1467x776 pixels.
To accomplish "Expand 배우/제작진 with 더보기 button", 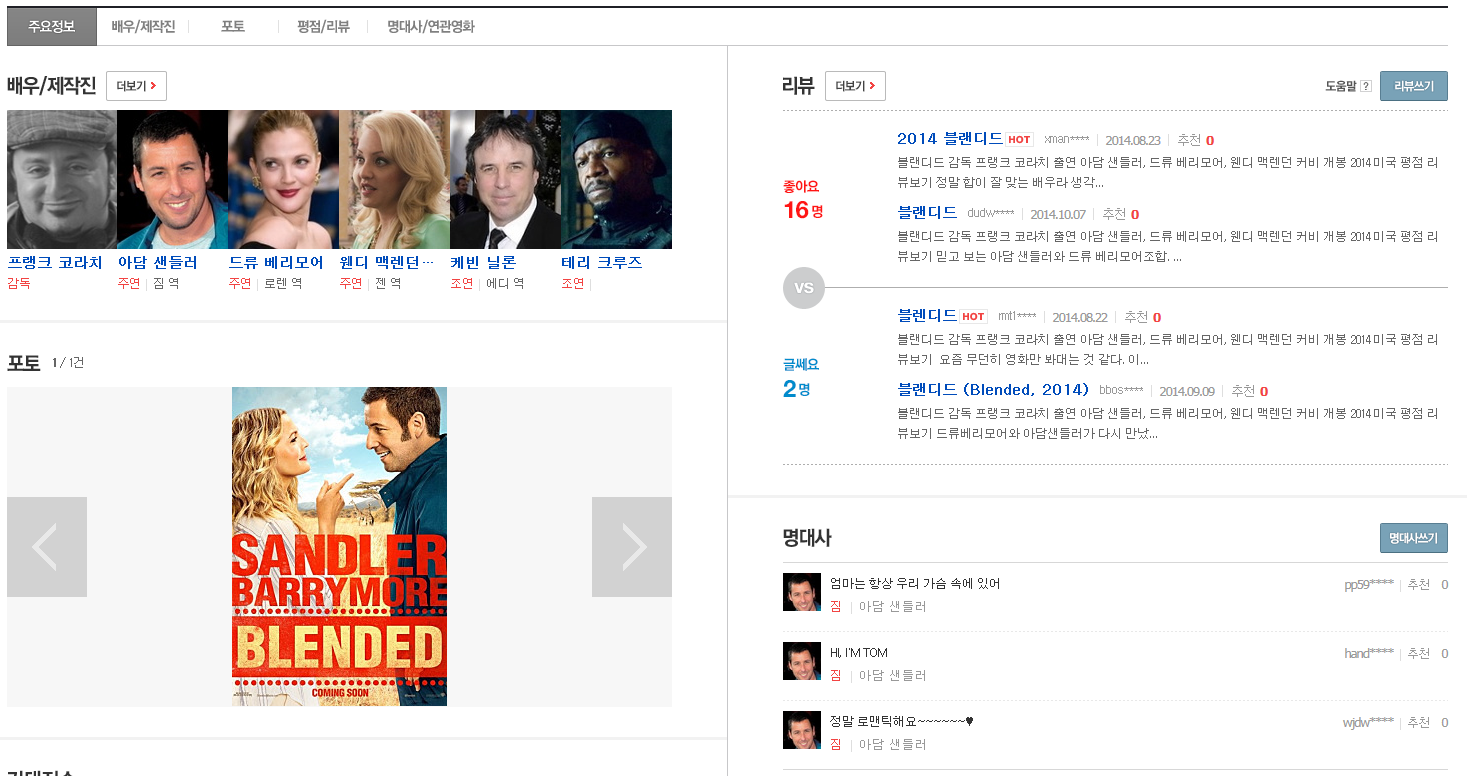I will pyautogui.click(x=136, y=86).
